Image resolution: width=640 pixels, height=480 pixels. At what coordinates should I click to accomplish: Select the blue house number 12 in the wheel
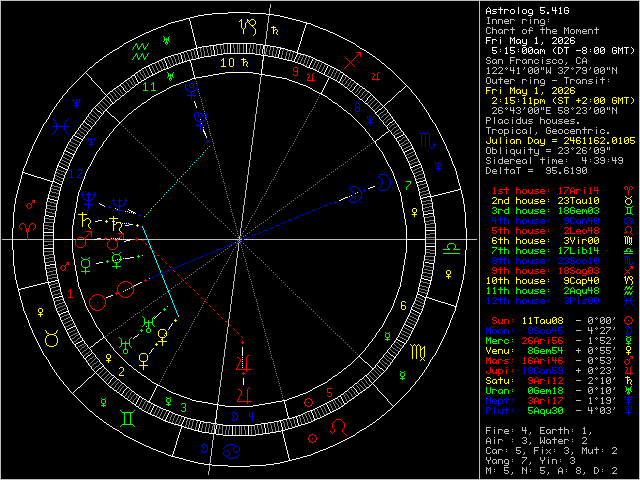pyautogui.click(x=76, y=174)
